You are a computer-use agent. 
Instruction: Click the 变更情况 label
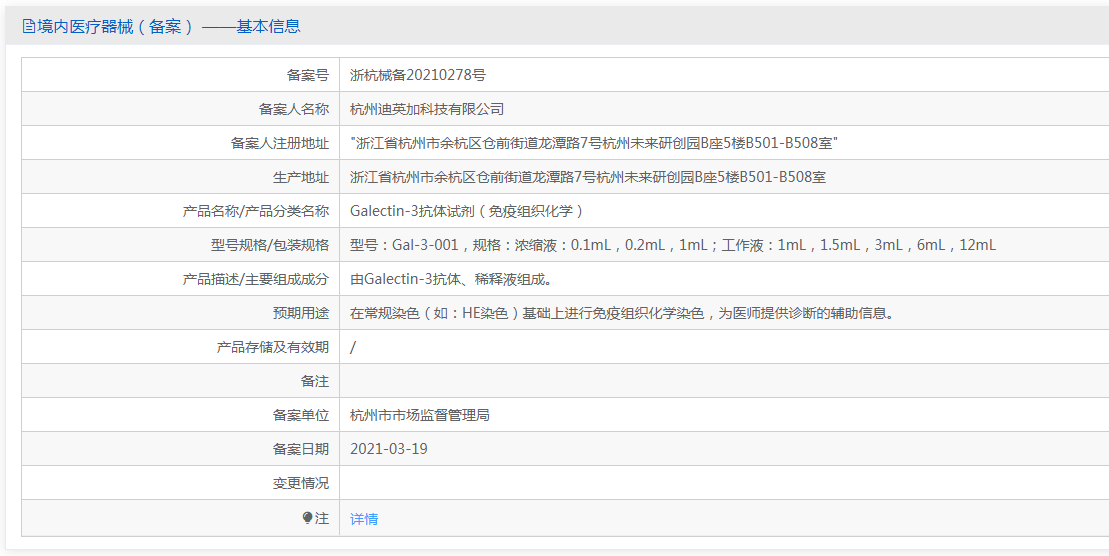click(301, 483)
